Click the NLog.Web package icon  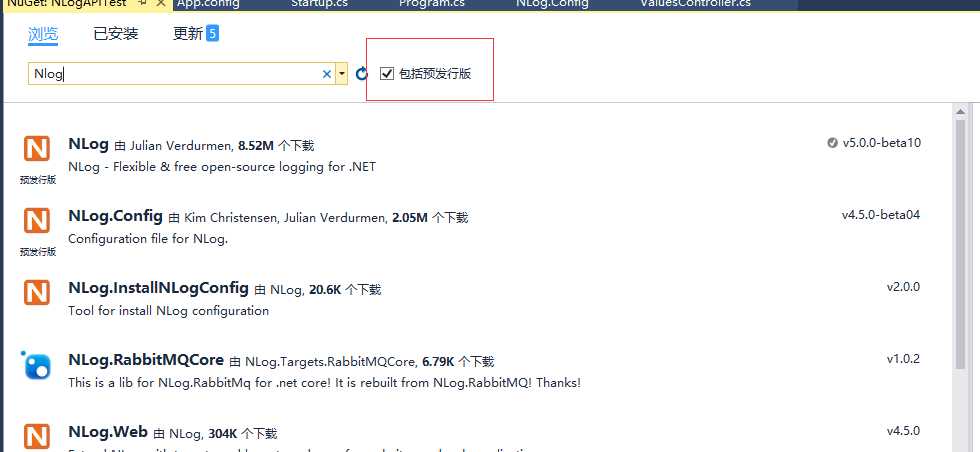coord(37,436)
